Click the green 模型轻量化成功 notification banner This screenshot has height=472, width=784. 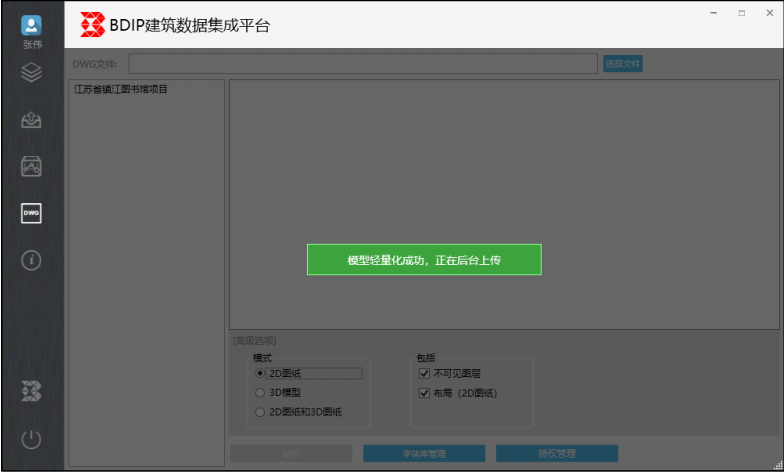coord(424,260)
